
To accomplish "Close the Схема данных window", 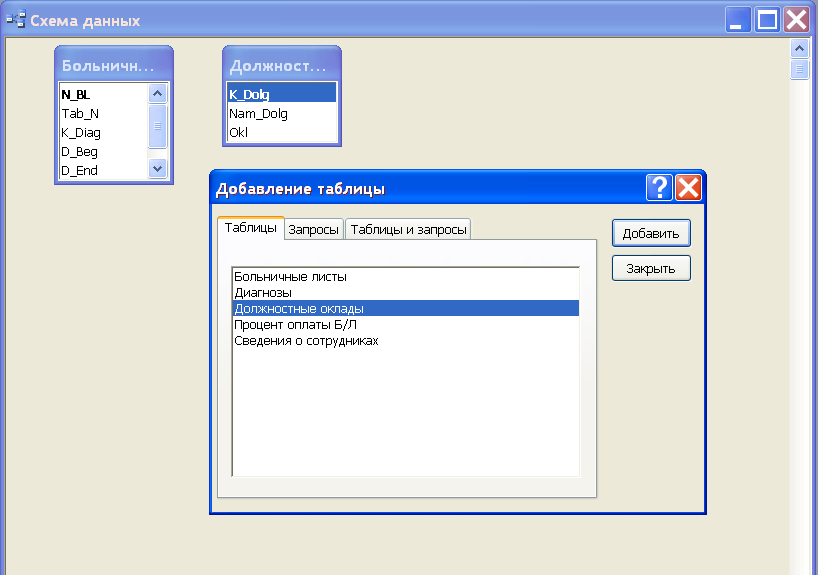I will pos(797,20).
